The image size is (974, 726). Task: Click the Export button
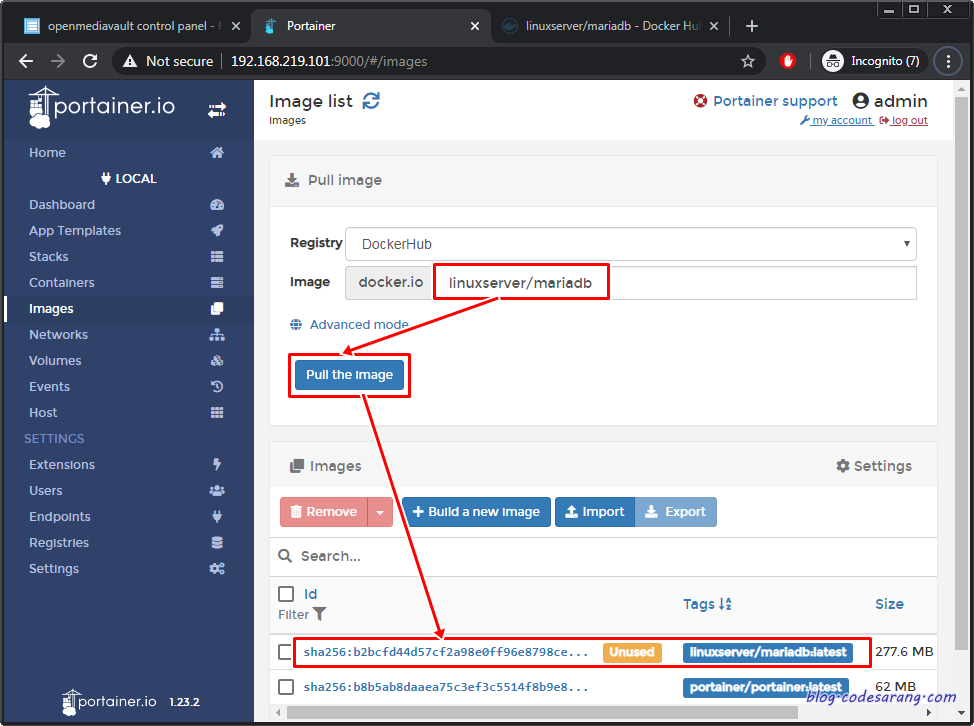pos(676,512)
